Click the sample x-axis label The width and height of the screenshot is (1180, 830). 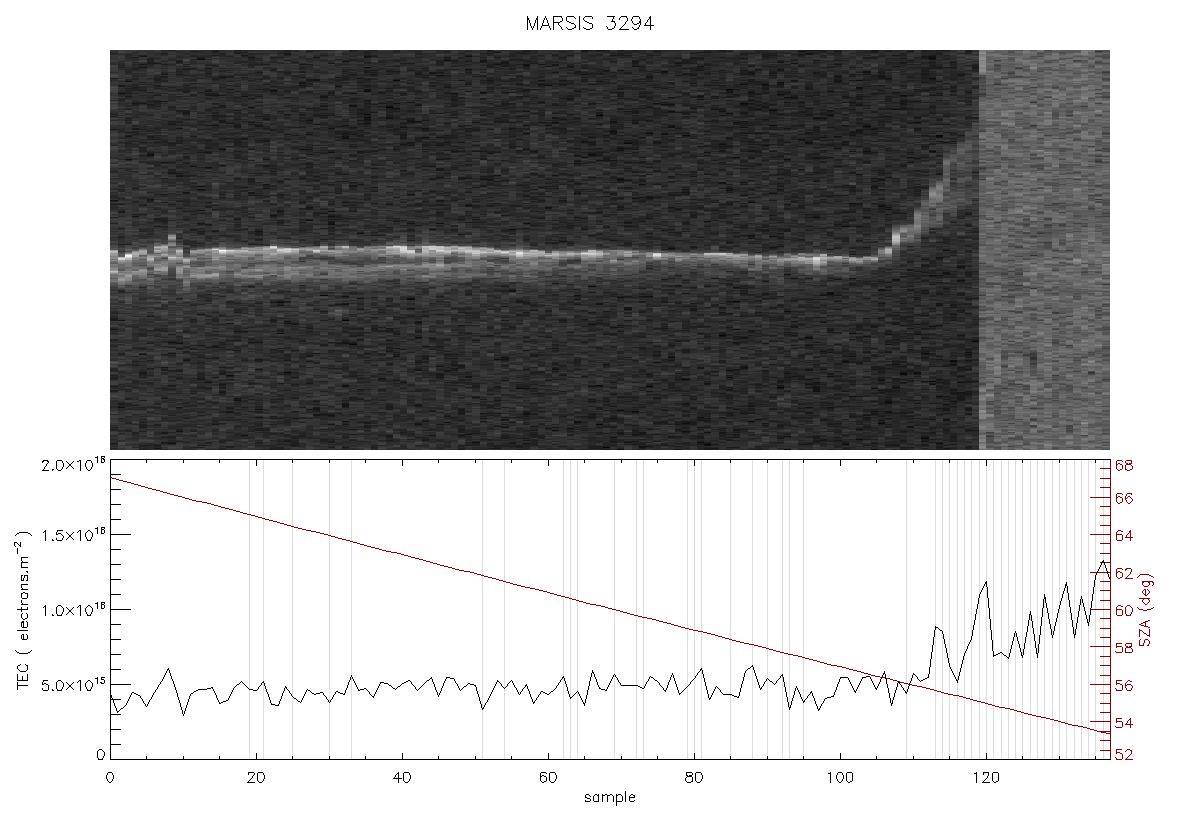(610, 797)
